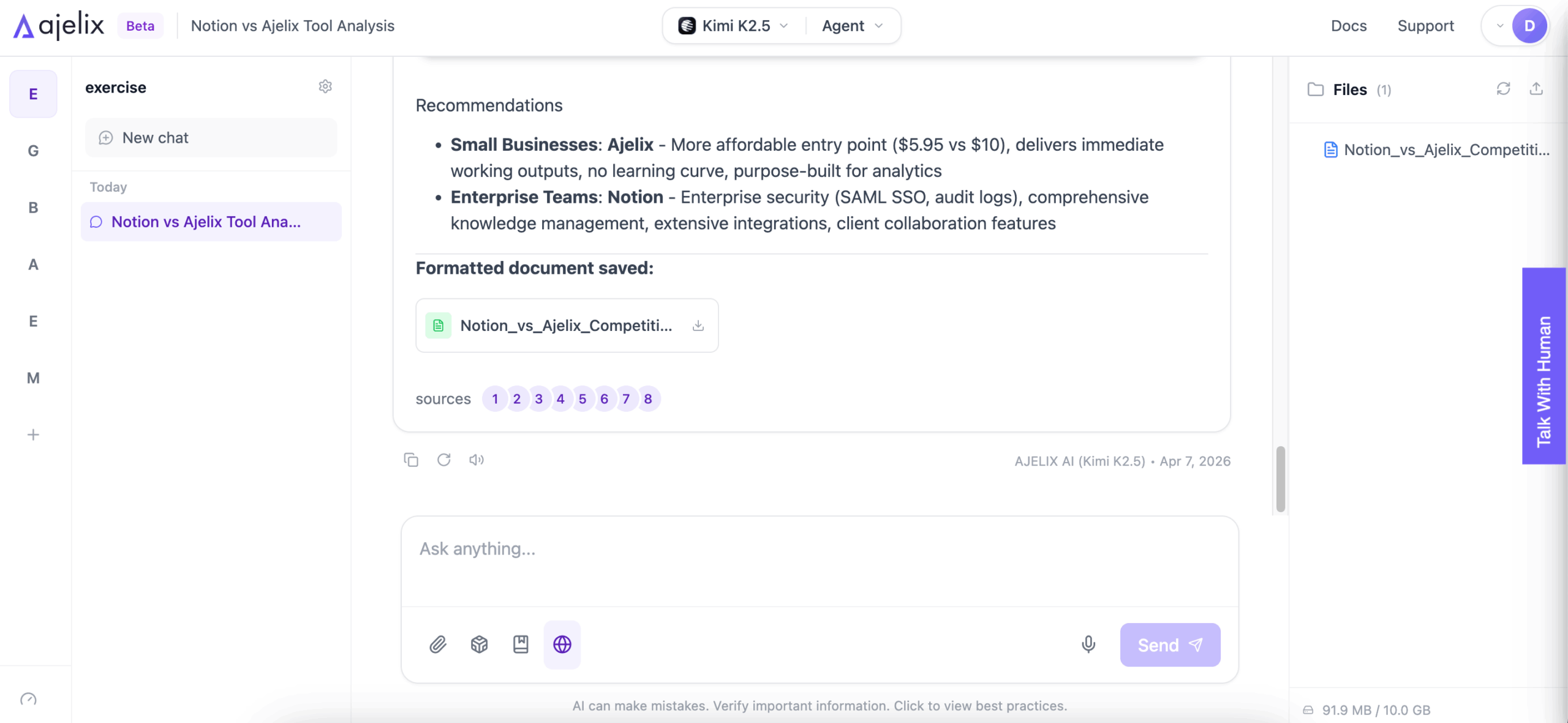Image resolution: width=1568 pixels, height=723 pixels.
Task: Click the cube icon in the chat toolbar
Action: pyautogui.click(x=479, y=644)
